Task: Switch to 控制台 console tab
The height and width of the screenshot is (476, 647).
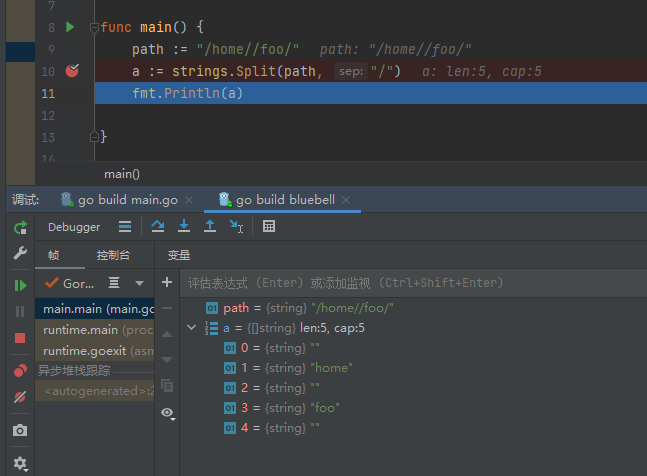Action: click(x=113, y=255)
